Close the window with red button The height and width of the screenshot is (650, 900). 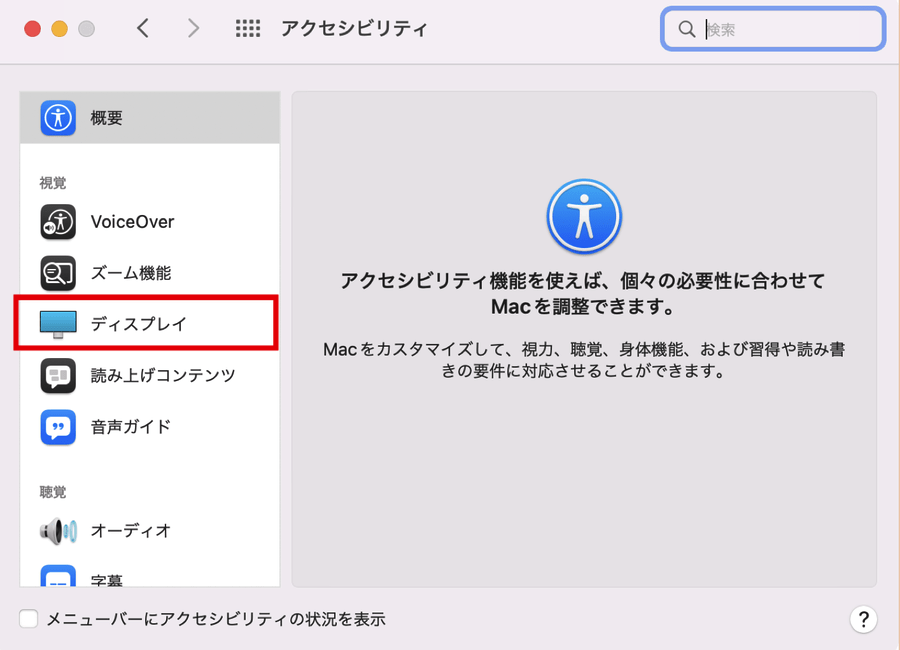point(32,29)
